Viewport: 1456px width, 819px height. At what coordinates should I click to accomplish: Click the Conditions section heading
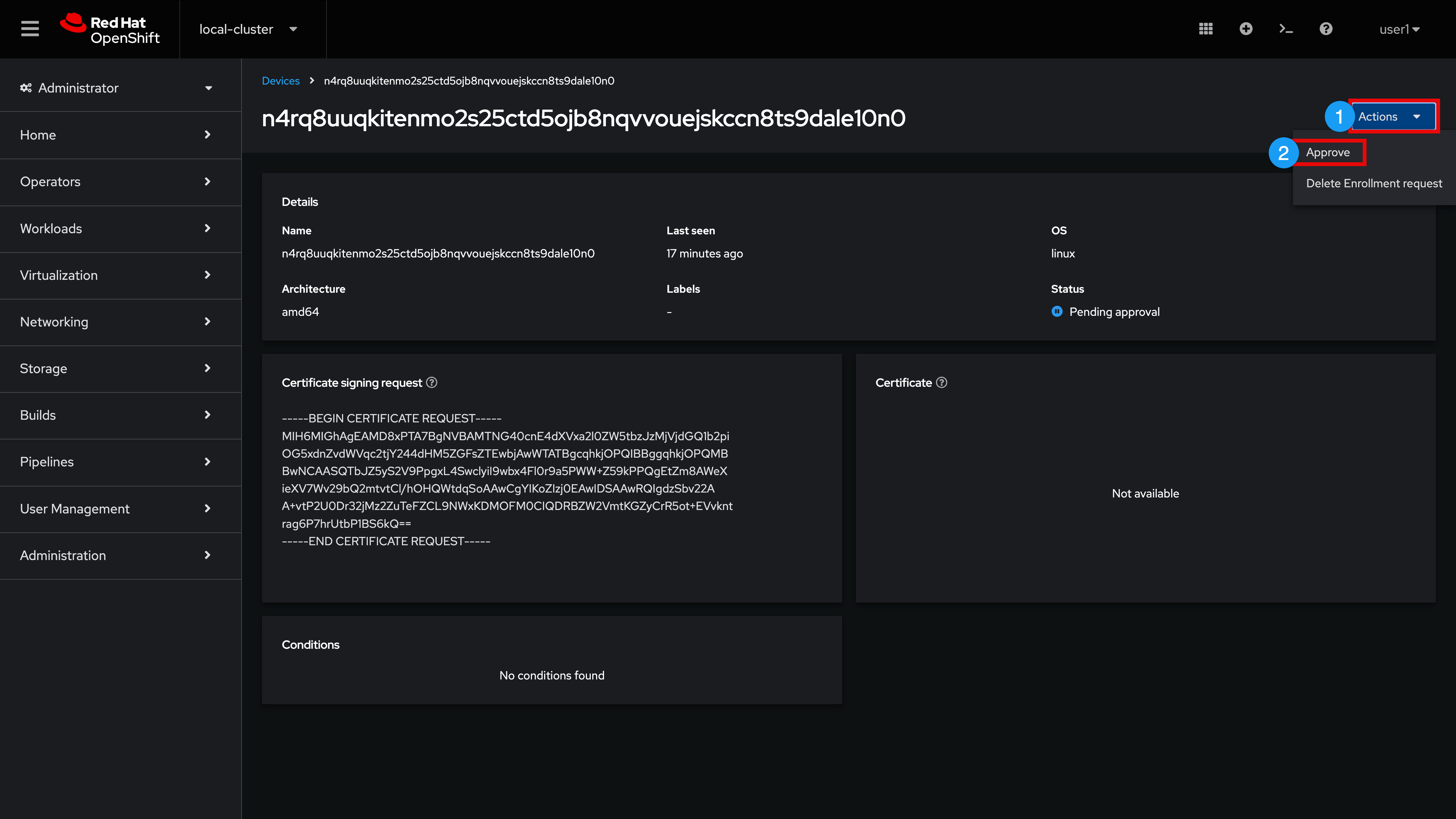click(310, 645)
